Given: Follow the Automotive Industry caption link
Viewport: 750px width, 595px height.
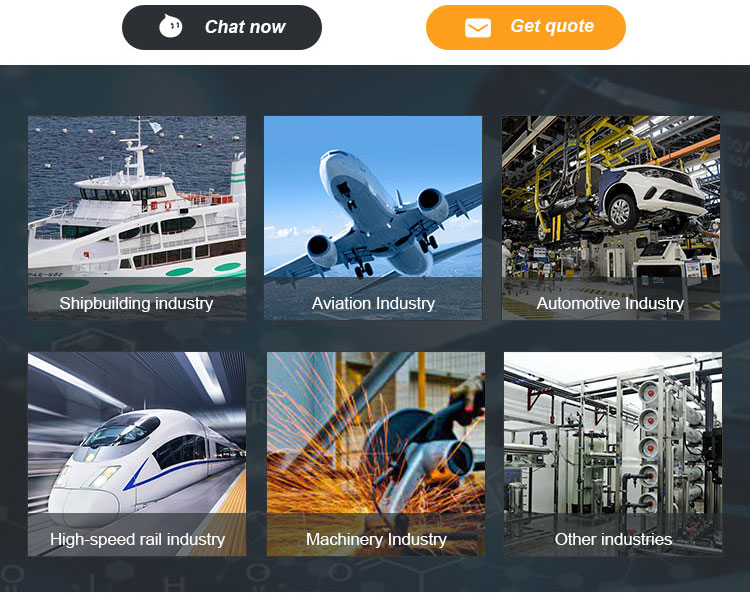Looking at the screenshot, I should pos(610,303).
